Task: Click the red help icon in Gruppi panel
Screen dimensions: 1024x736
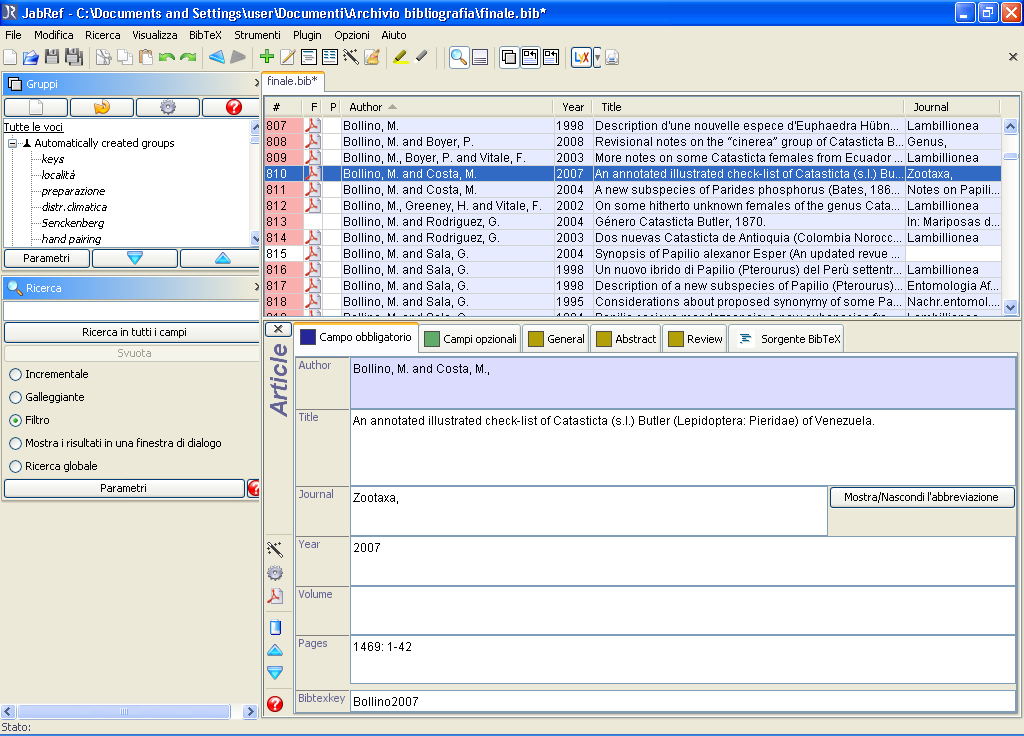Action: (233, 107)
